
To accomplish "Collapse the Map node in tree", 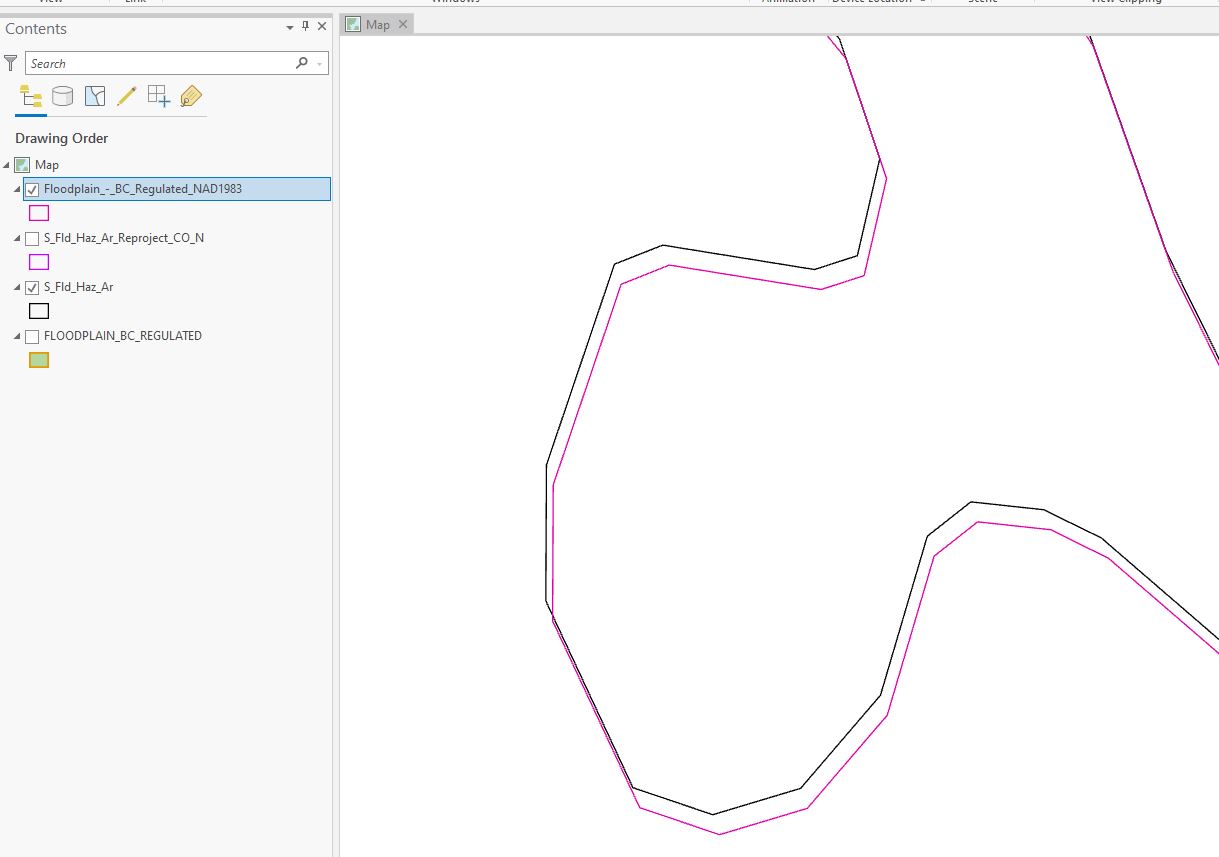I will pyautogui.click(x=7, y=165).
